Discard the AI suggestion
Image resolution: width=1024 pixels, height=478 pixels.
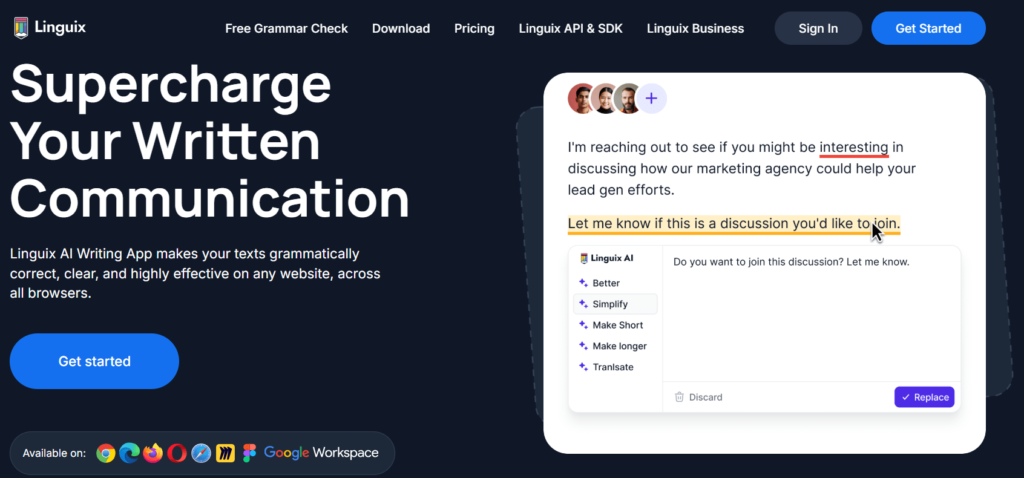(x=698, y=397)
